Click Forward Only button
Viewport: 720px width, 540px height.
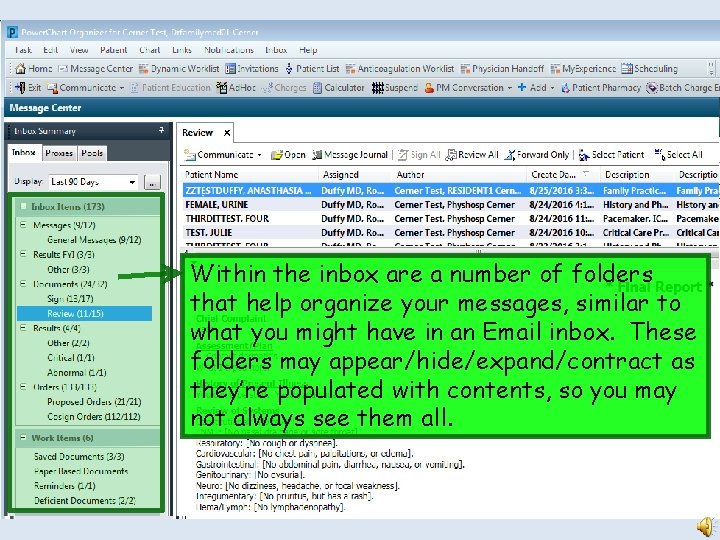click(536, 155)
